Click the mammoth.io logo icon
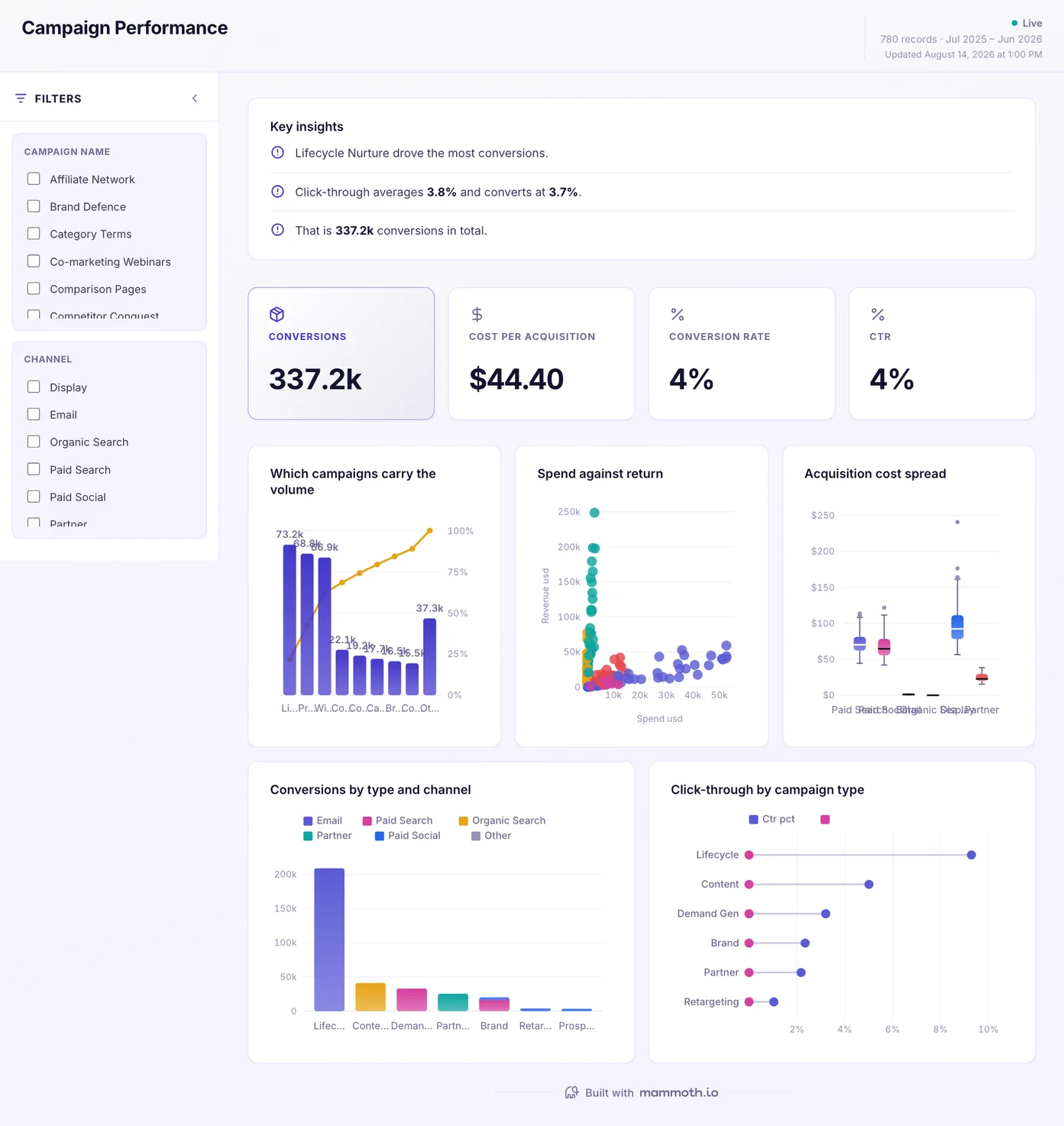 coord(571,1092)
